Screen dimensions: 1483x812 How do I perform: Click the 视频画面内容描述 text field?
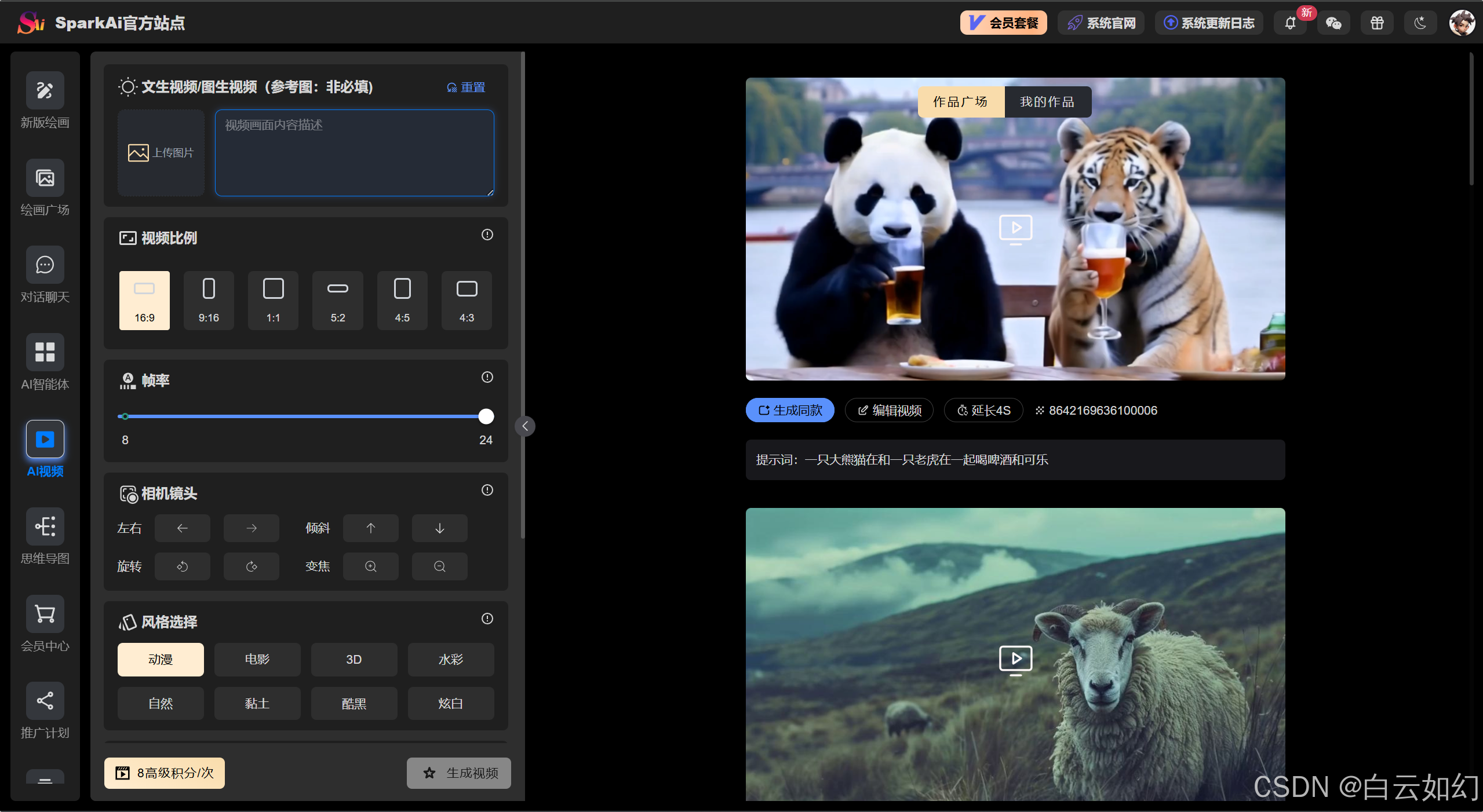(x=354, y=153)
